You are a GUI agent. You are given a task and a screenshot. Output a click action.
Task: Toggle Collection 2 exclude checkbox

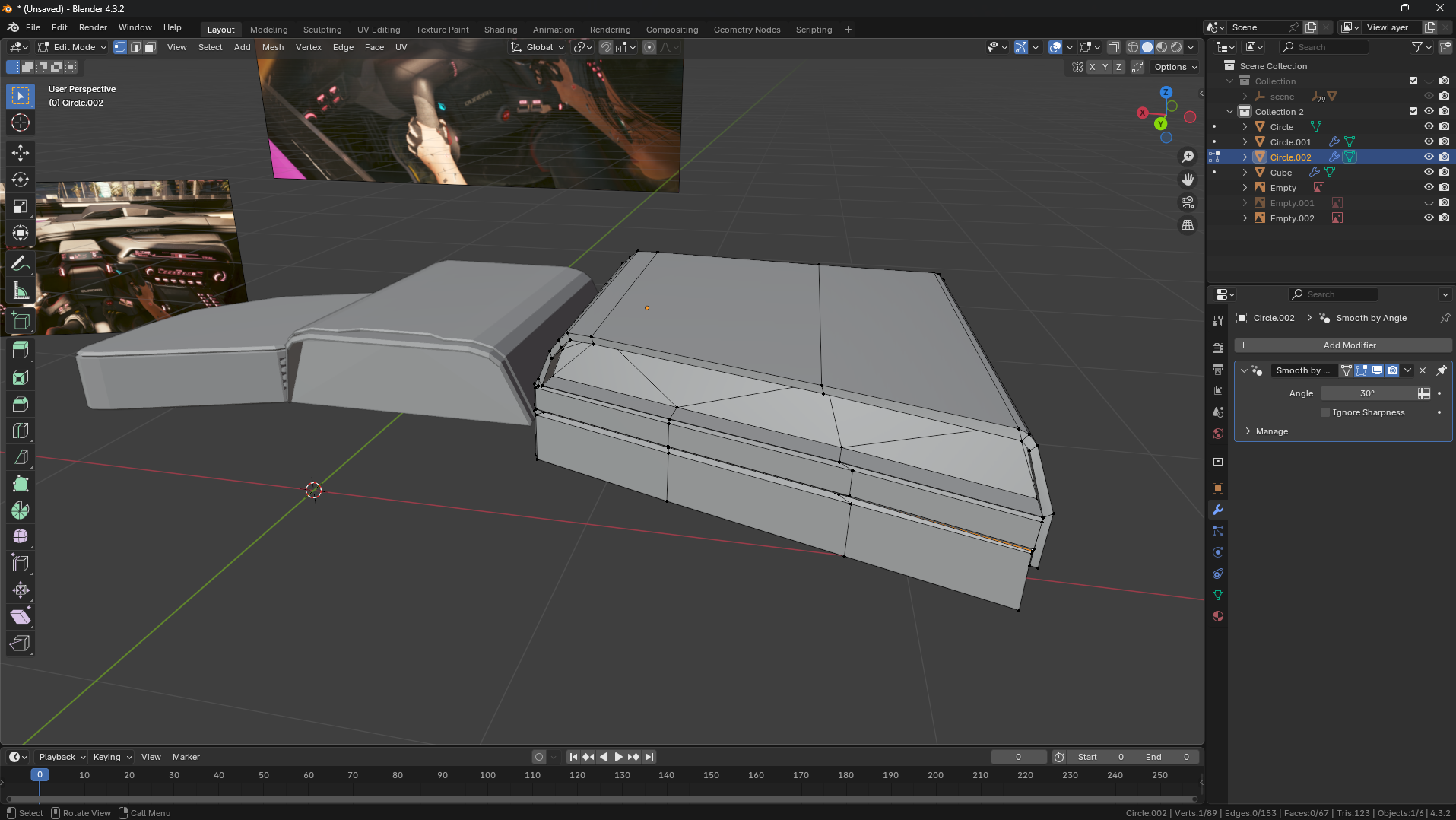click(1413, 112)
